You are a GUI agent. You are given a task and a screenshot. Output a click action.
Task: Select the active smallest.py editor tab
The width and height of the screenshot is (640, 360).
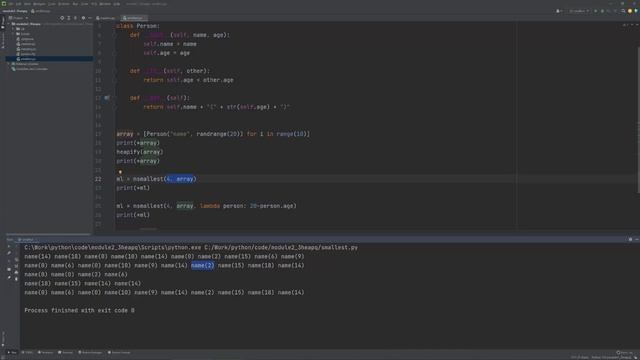click(x=133, y=18)
